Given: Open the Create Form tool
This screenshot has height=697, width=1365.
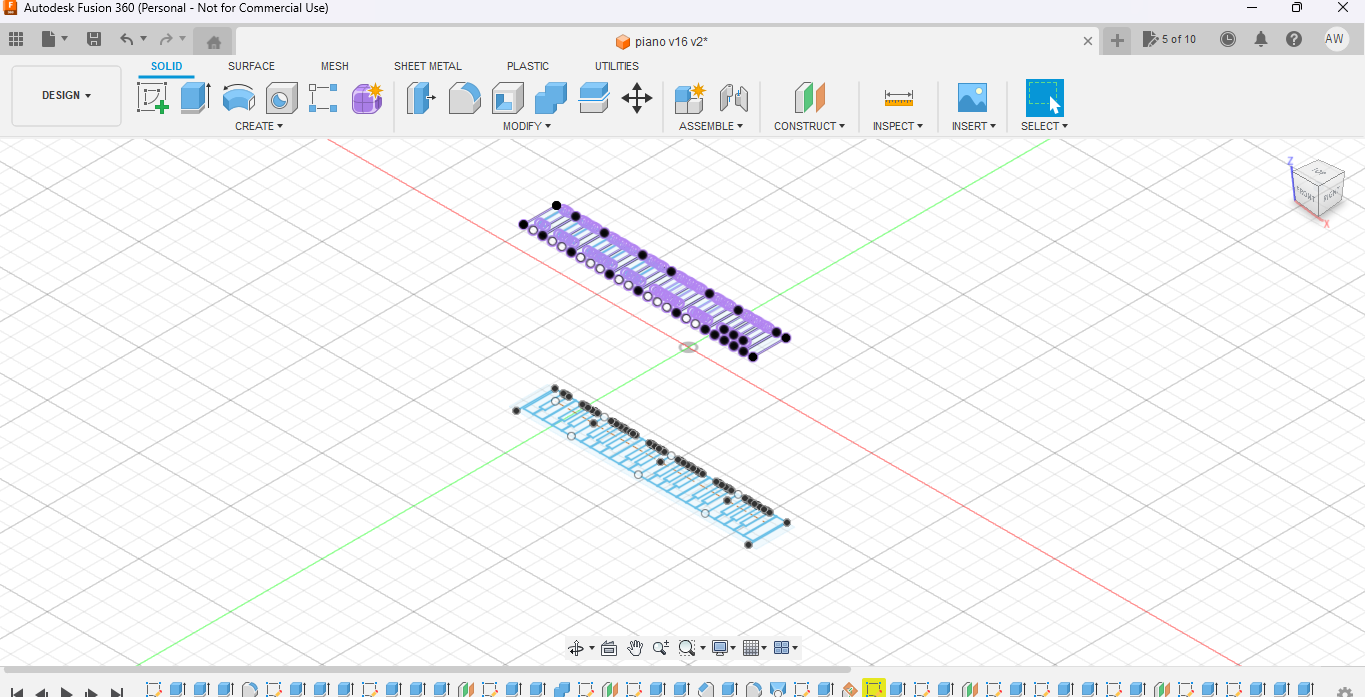Looking at the screenshot, I should pos(367,97).
